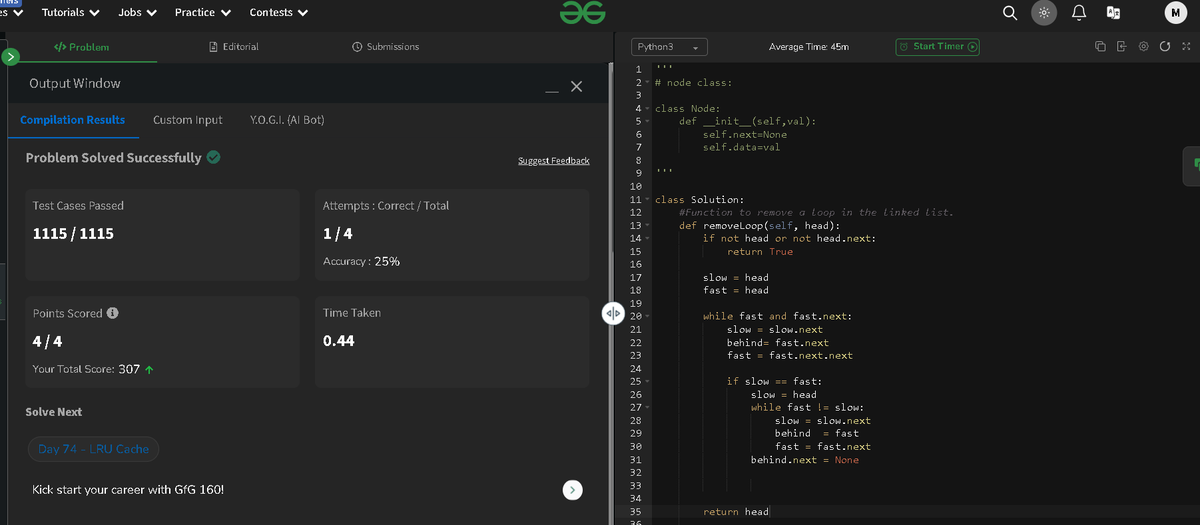Enter fullscreen editor mode icon

(x=1185, y=47)
